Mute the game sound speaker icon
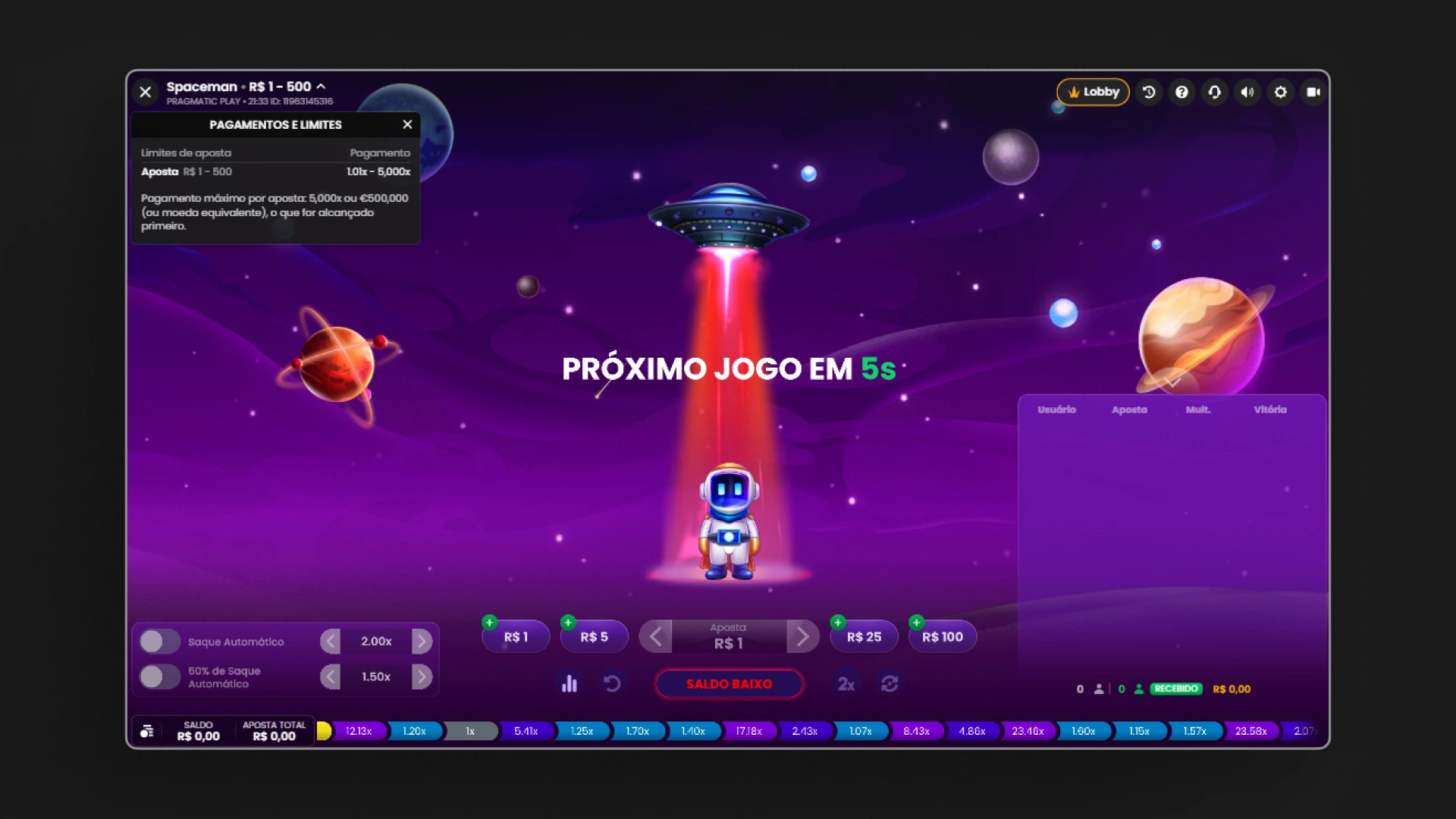 click(1247, 92)
